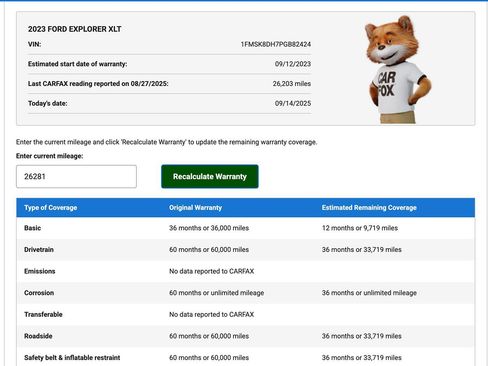Viewport: 488px width, 366px height.
Task: Click the 'Enter current mileage:' label
Action: click(x=50, y=156)
